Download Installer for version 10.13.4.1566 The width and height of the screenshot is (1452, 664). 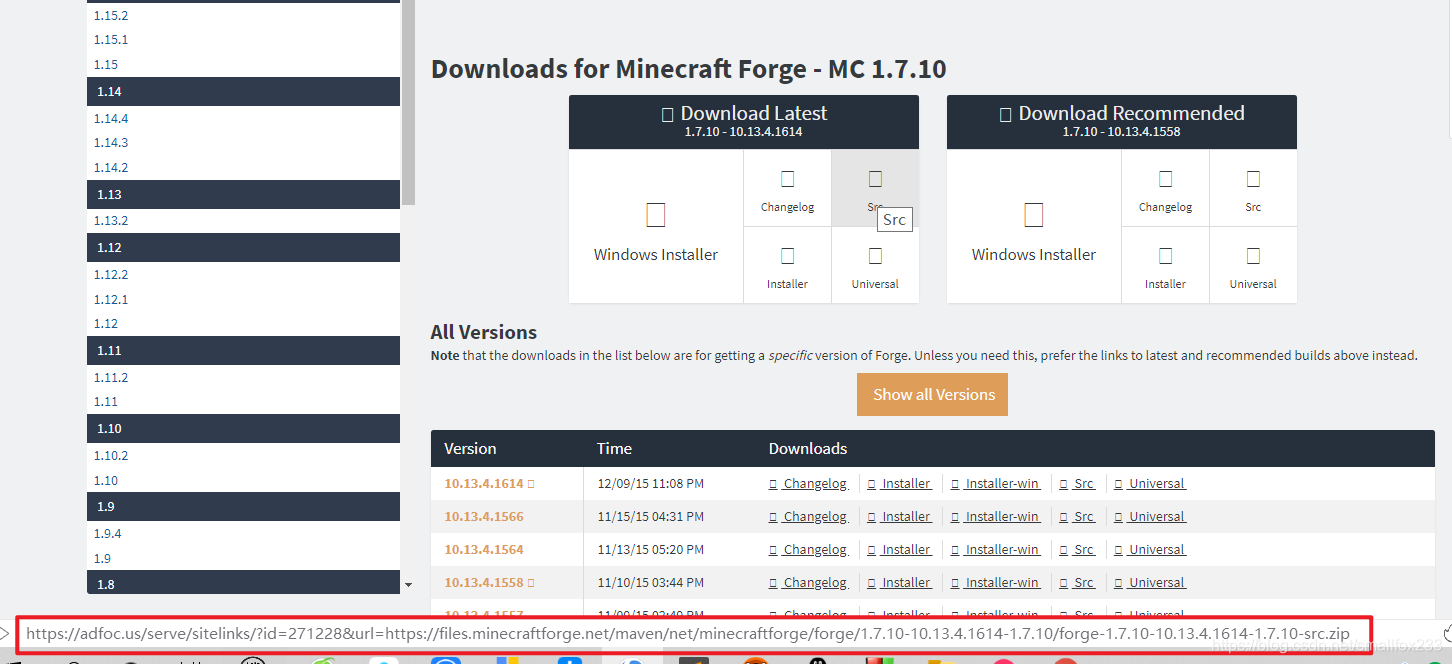(899, 517)
